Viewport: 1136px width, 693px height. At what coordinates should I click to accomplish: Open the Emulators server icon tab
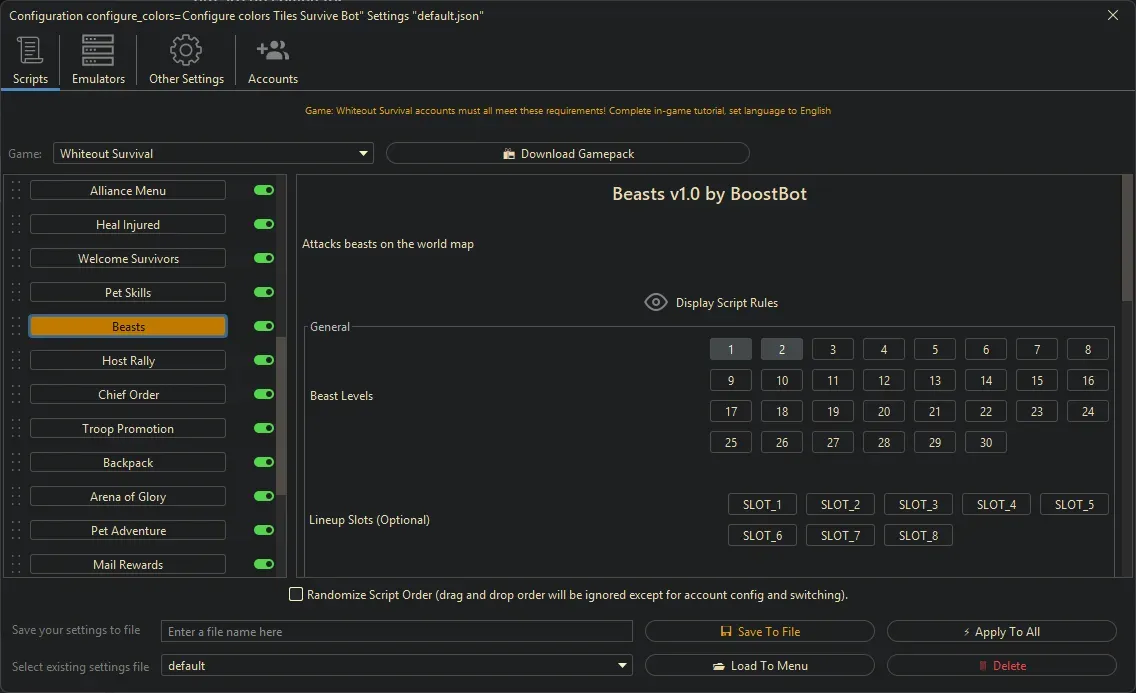(98, 50)
